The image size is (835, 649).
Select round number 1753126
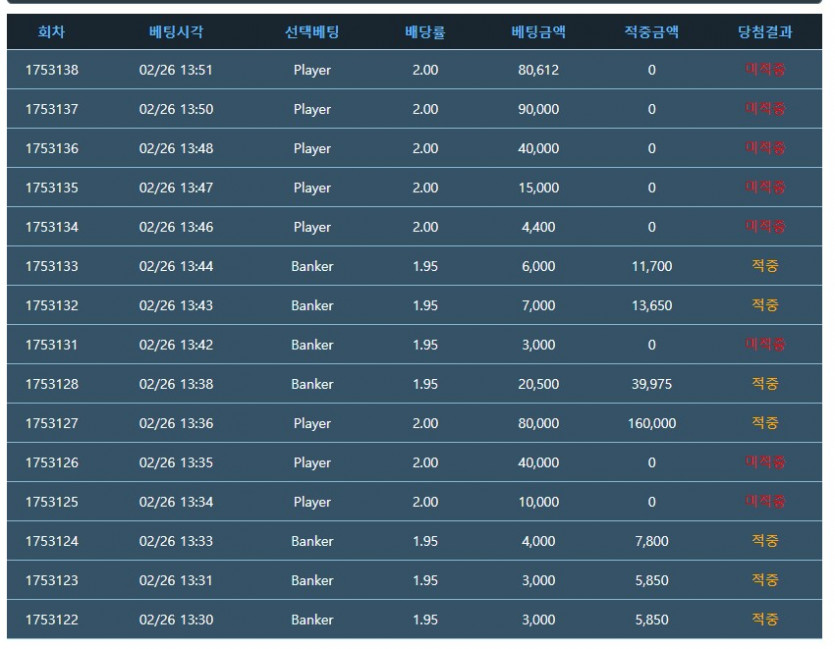tap(52, 463)
